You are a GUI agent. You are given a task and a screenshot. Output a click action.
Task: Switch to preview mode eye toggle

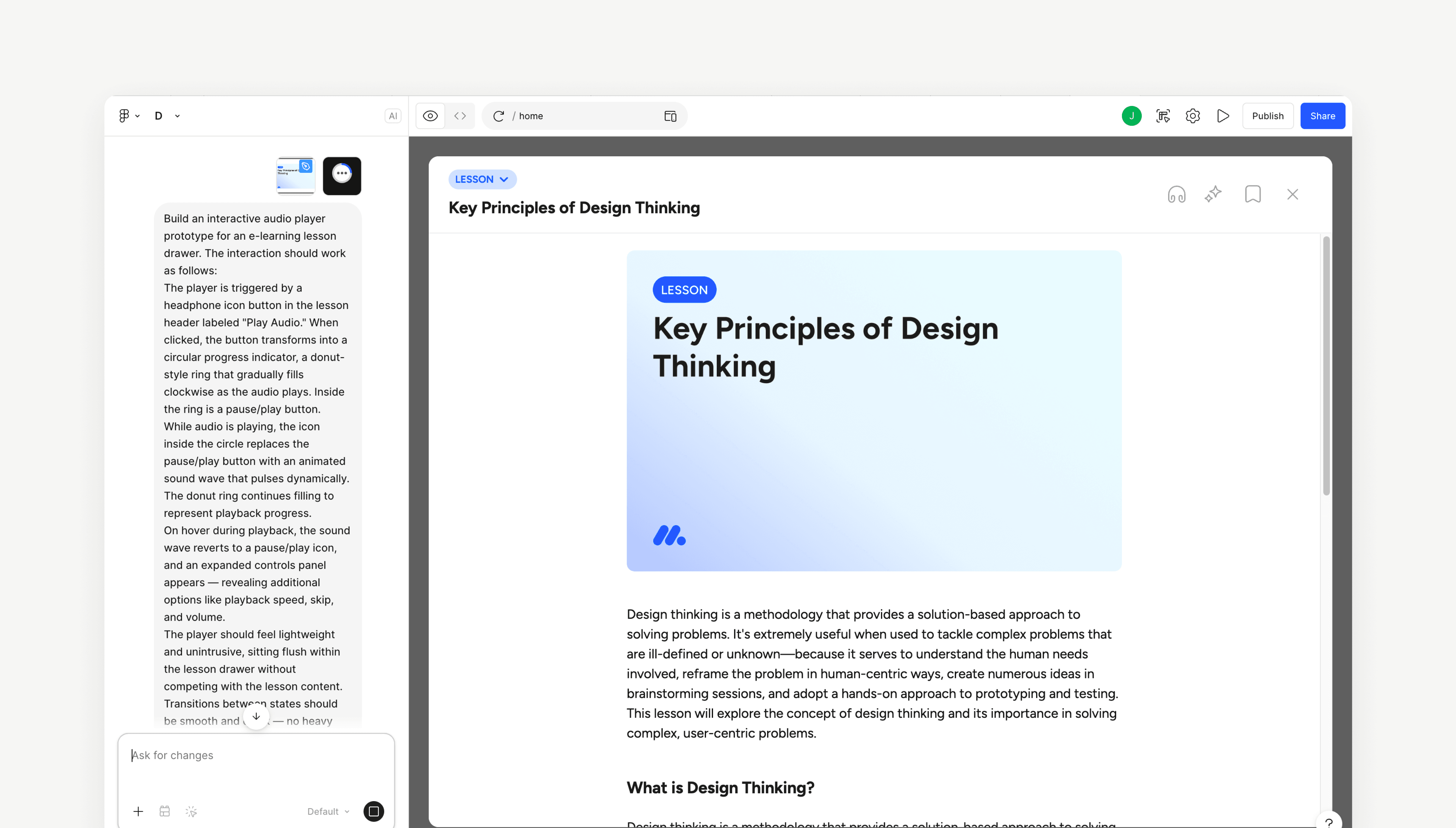coord(431,116)
